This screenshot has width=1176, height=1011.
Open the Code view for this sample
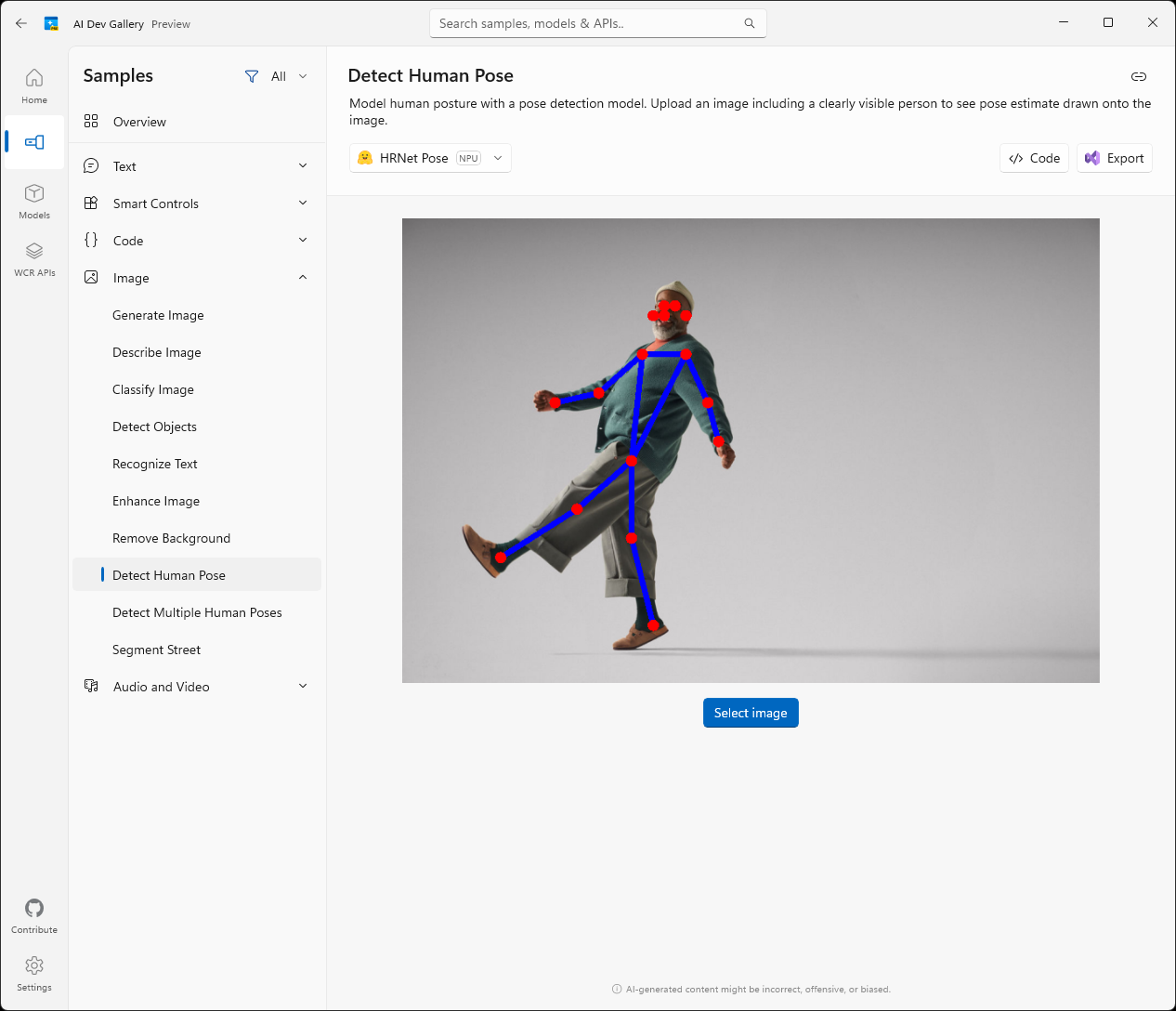[1034, 158]
